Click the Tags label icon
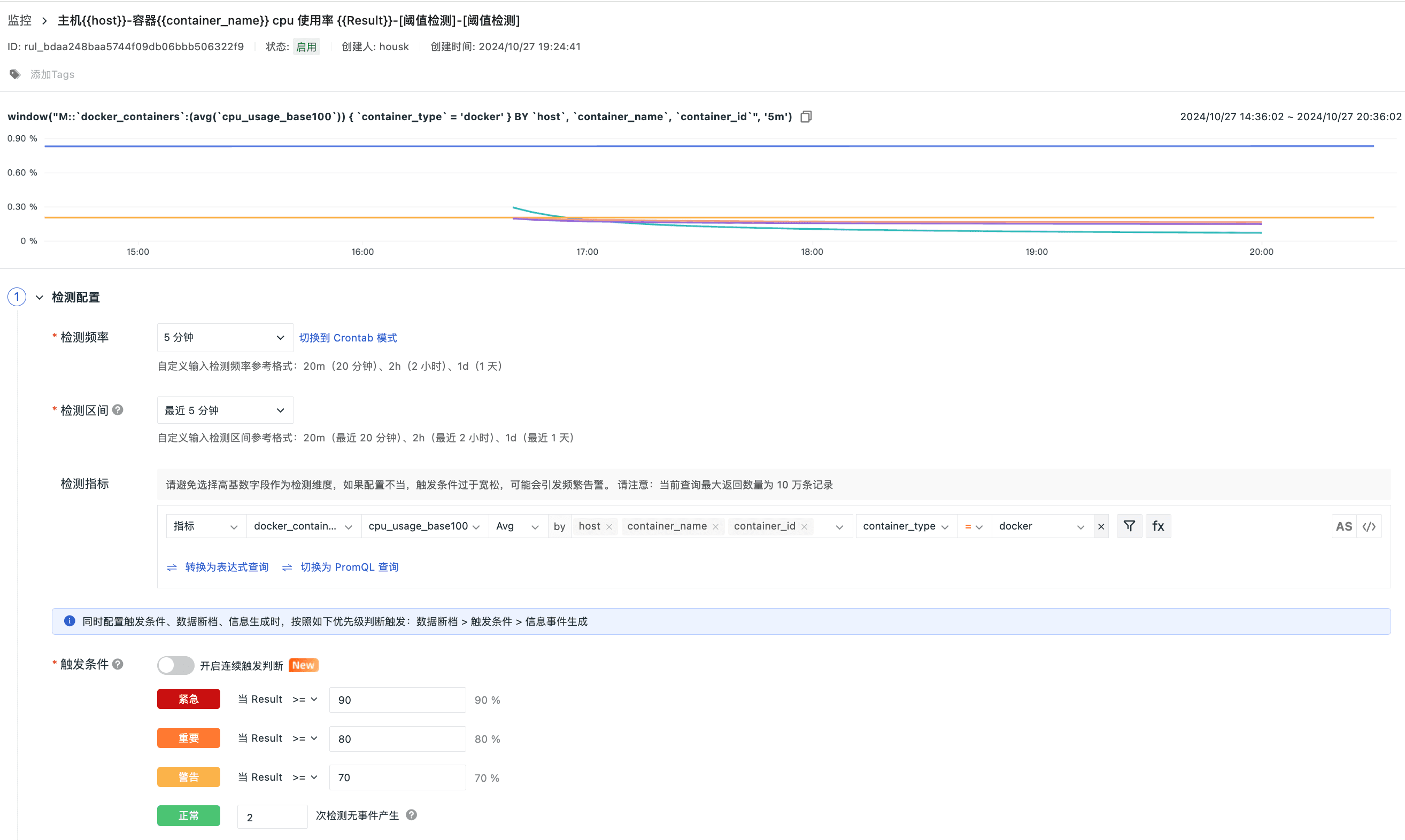The width and height of the screenshot is (1405, 840). tap(16, 74)
